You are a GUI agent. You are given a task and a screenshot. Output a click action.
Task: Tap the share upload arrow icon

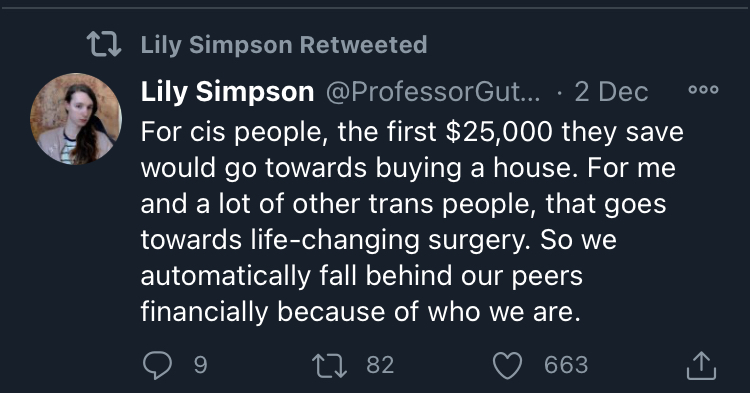701,366
